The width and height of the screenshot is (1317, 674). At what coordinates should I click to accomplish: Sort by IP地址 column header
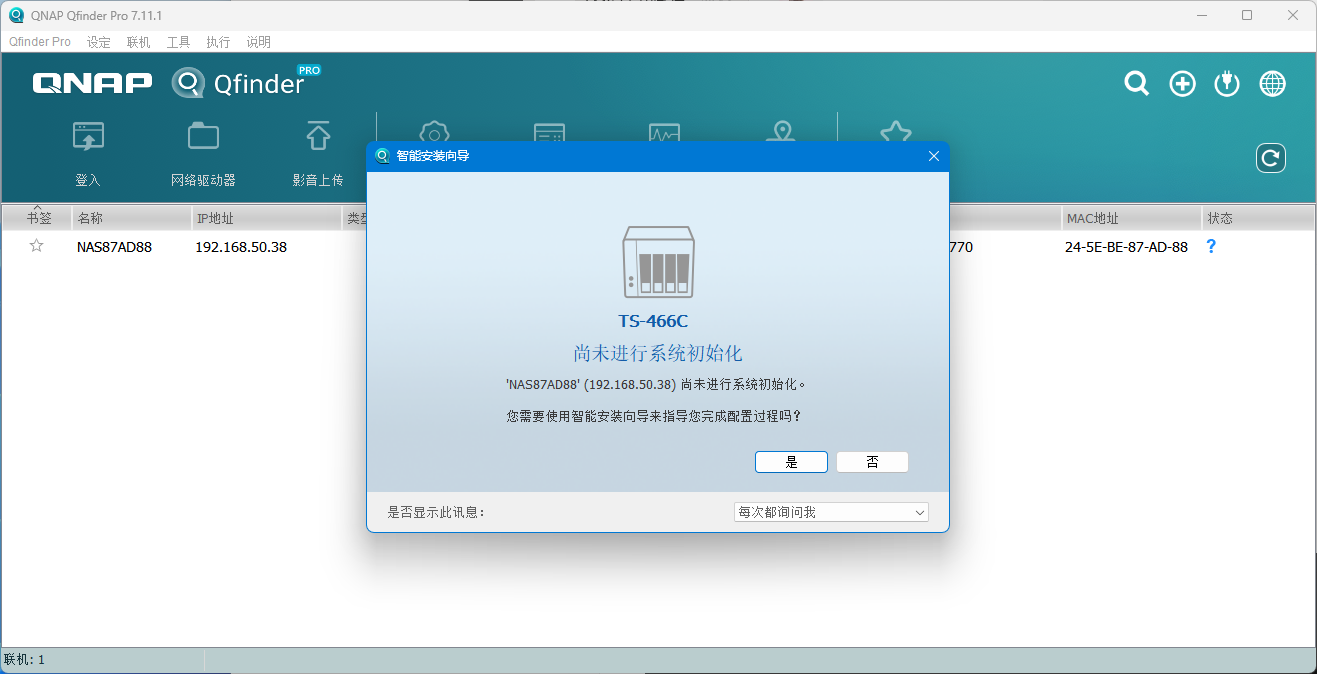(x=266, y=218)
